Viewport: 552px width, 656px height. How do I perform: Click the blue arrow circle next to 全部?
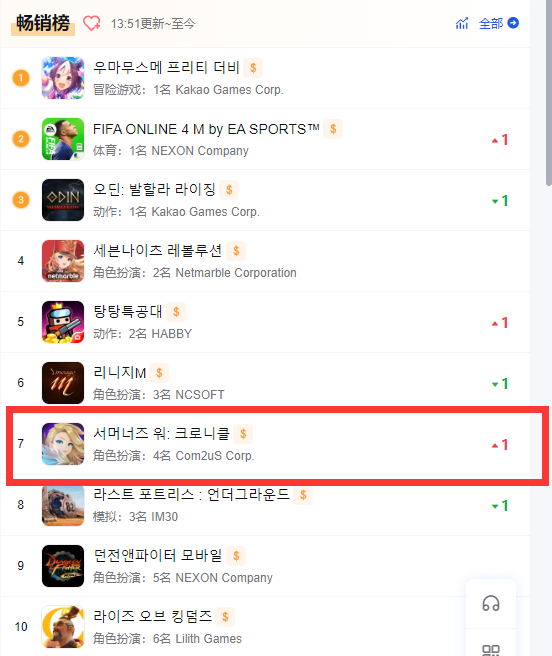[x=513, y=23]
